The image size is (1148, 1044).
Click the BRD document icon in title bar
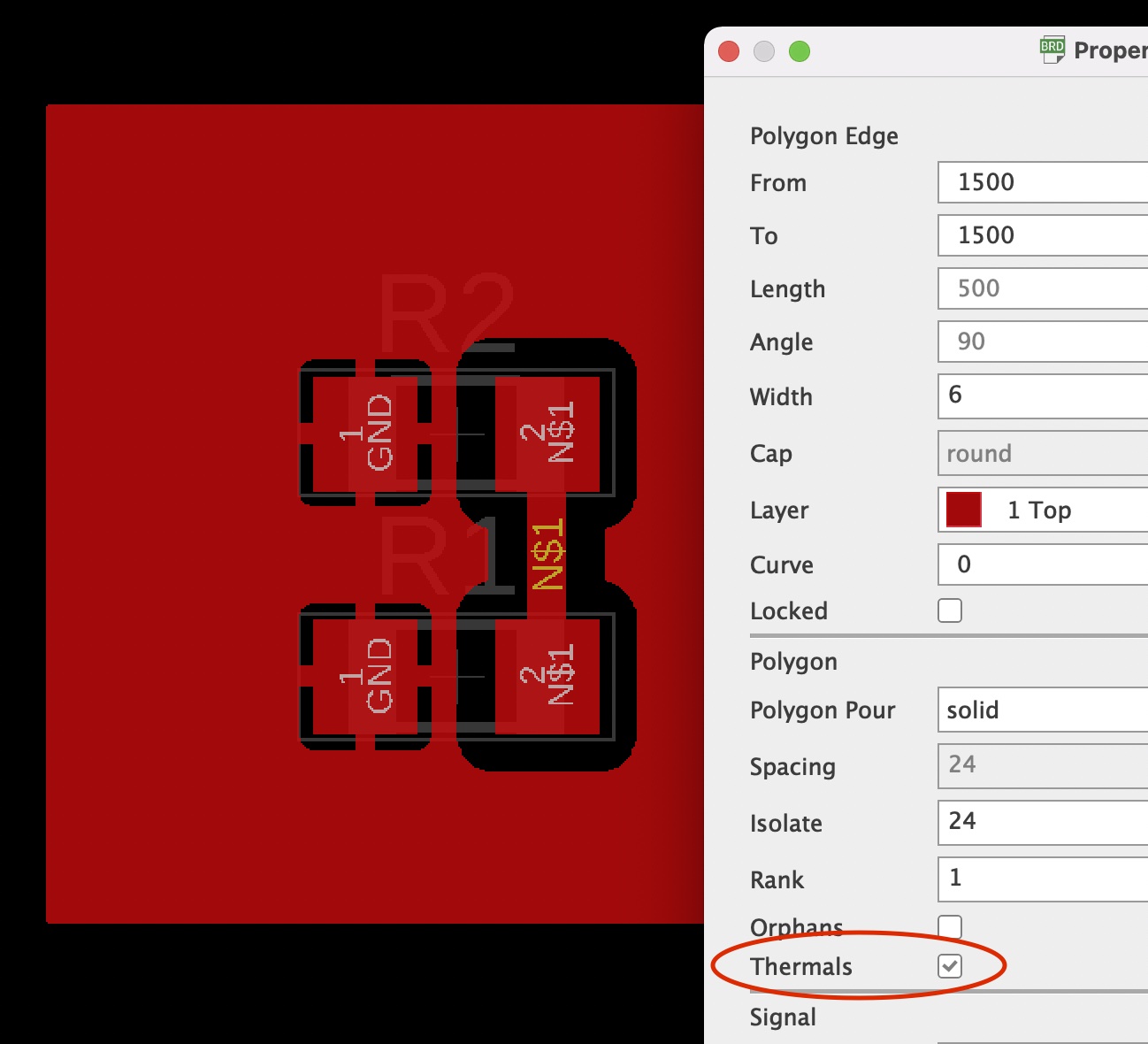point(1052,50)
